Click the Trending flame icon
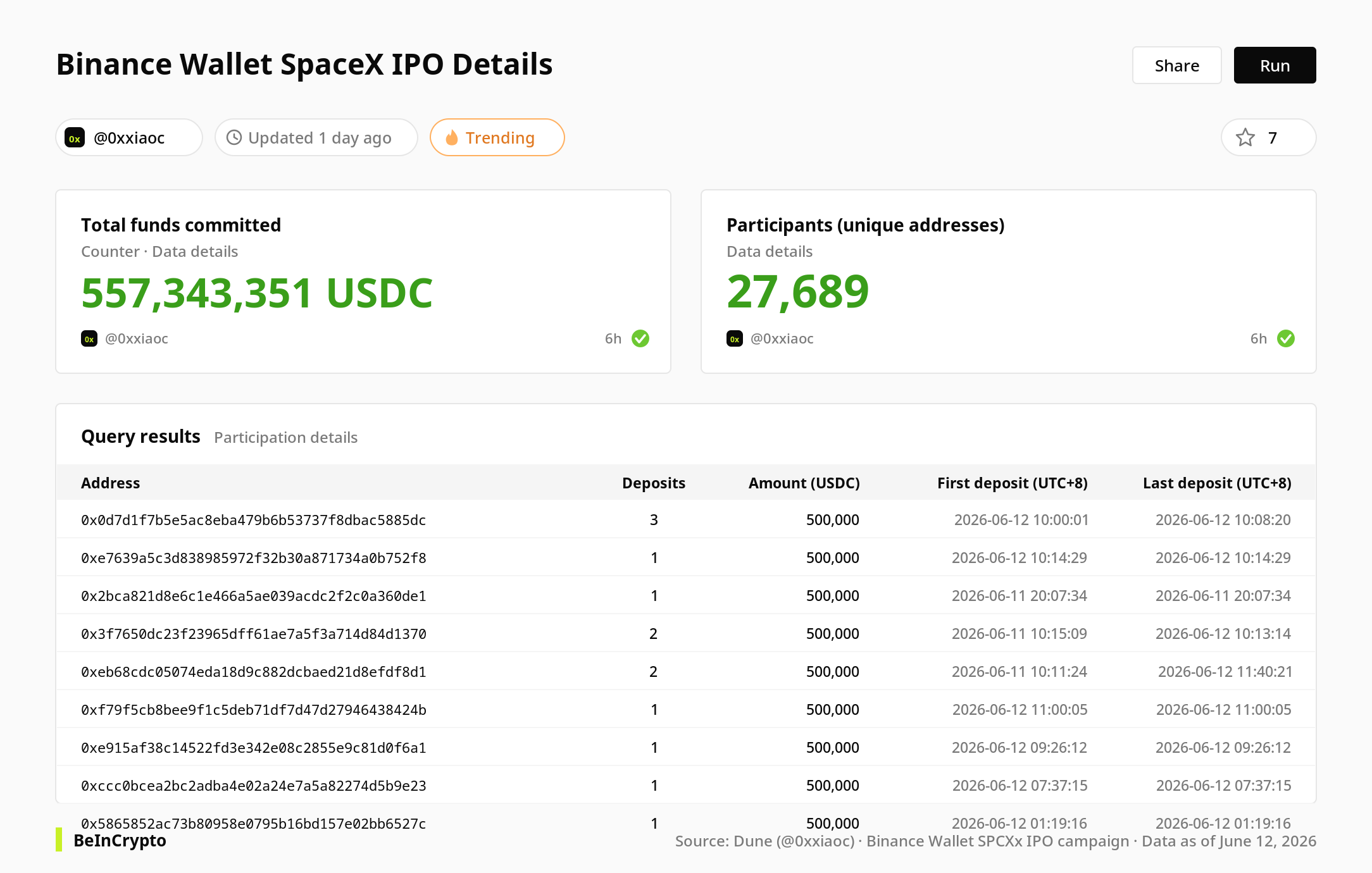The image size is (1372, 873). click(x=452, y=137)
